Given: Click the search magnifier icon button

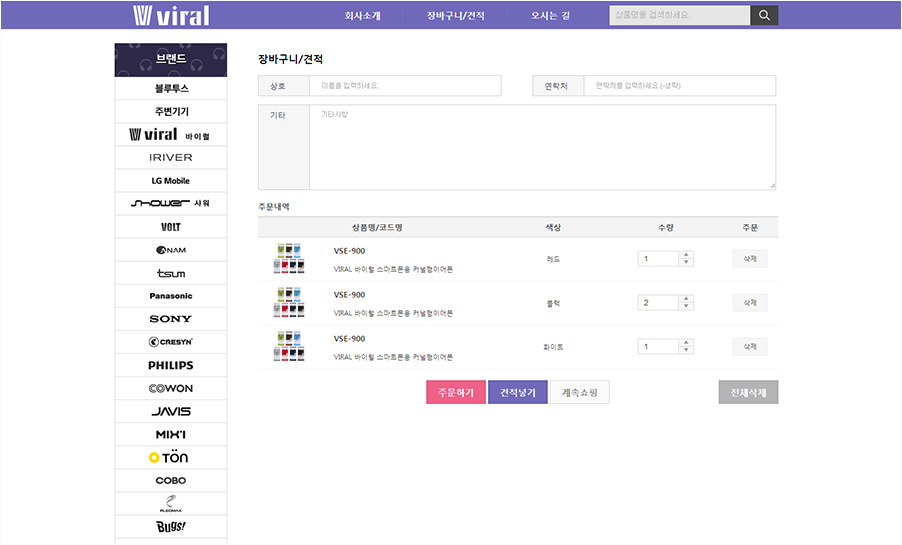Looking at the screenshot, I should (x=764, y=16).
